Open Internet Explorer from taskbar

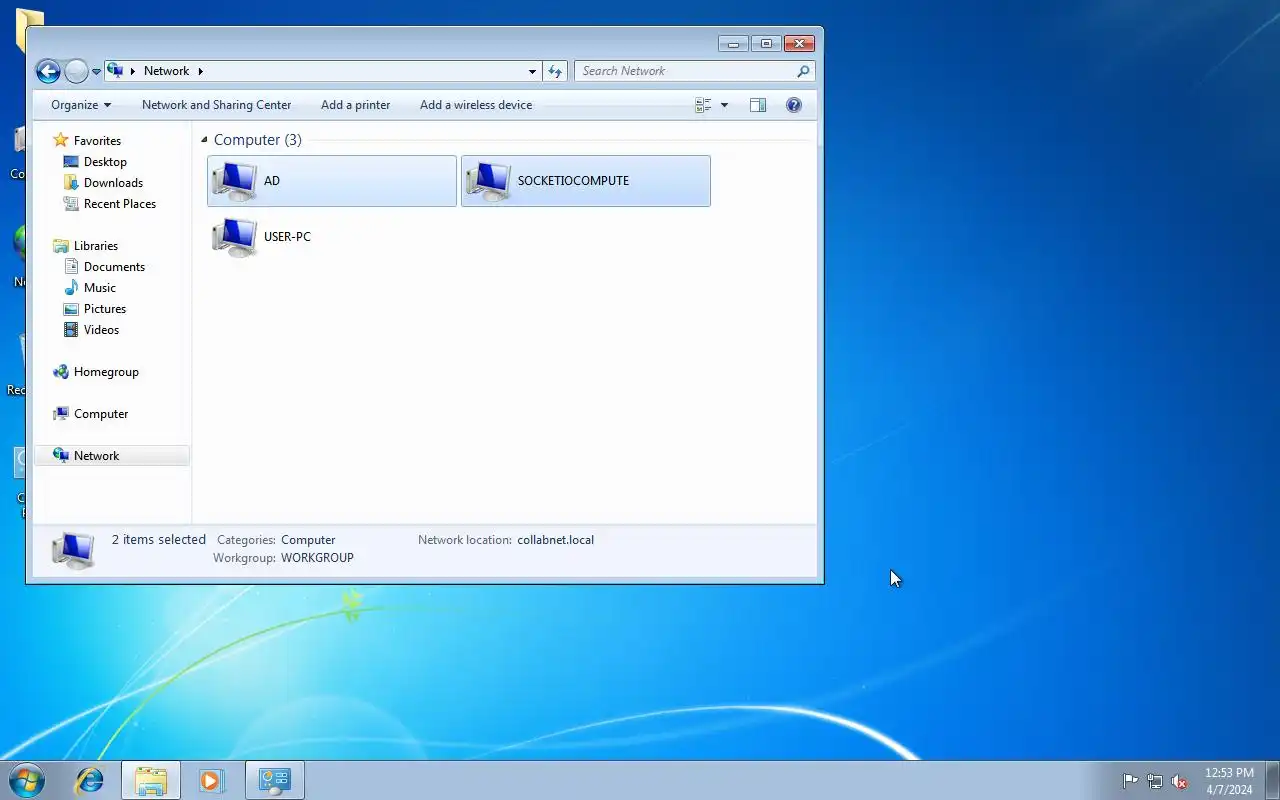coord(90,780)
